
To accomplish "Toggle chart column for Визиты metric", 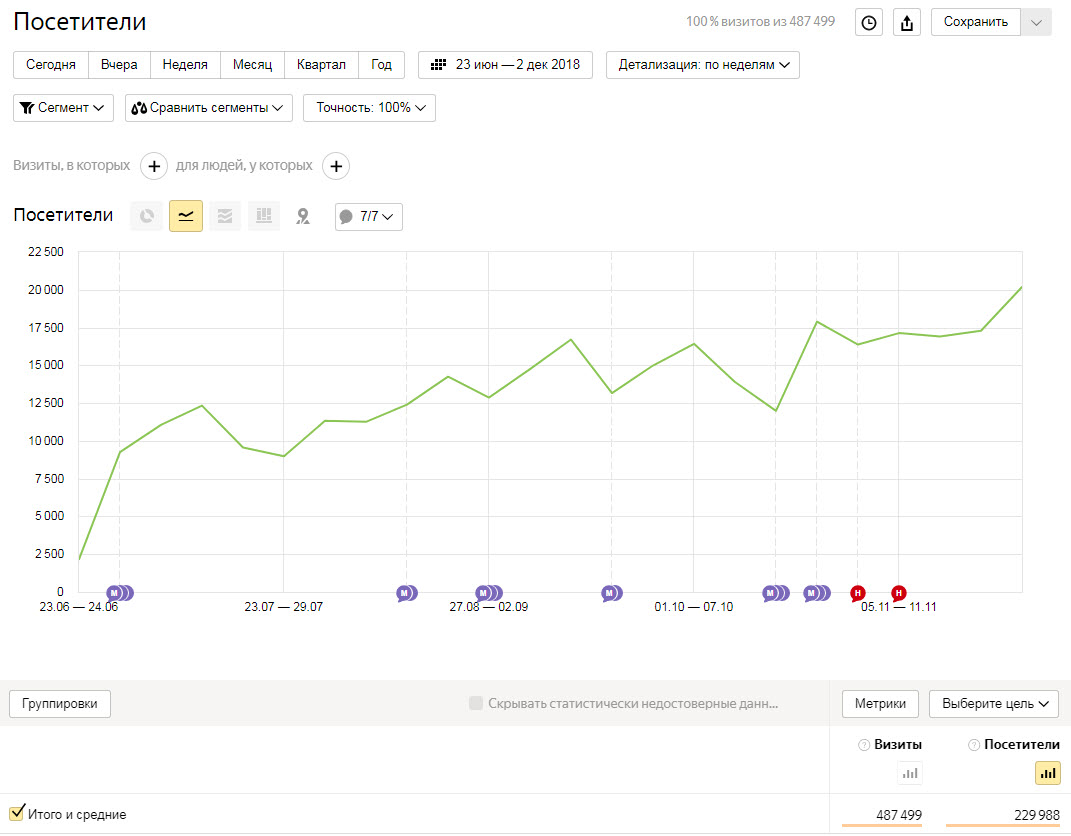I will tap(910, 774).
